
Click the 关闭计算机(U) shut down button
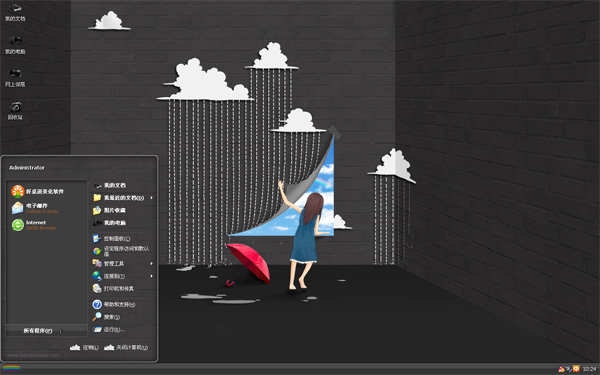point(126,347)
